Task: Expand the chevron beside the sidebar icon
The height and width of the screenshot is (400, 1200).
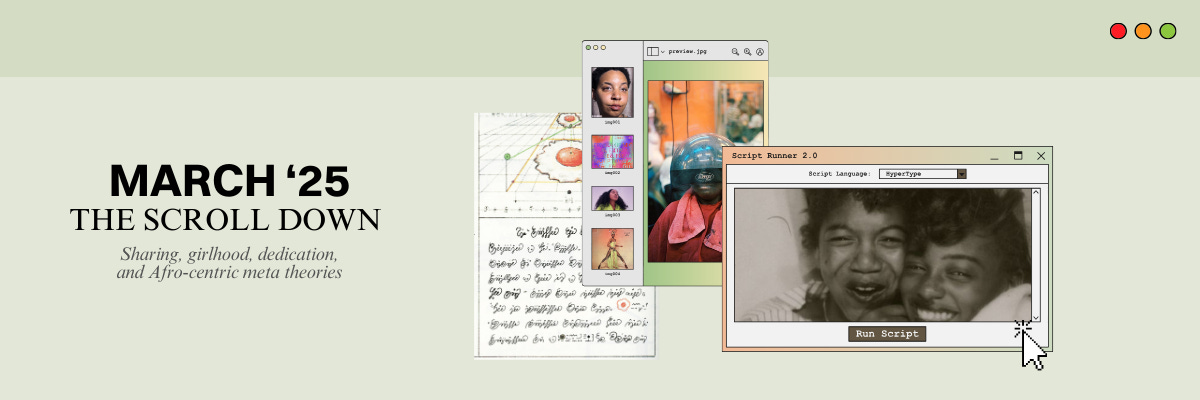Action: click(x=663, y=52)
